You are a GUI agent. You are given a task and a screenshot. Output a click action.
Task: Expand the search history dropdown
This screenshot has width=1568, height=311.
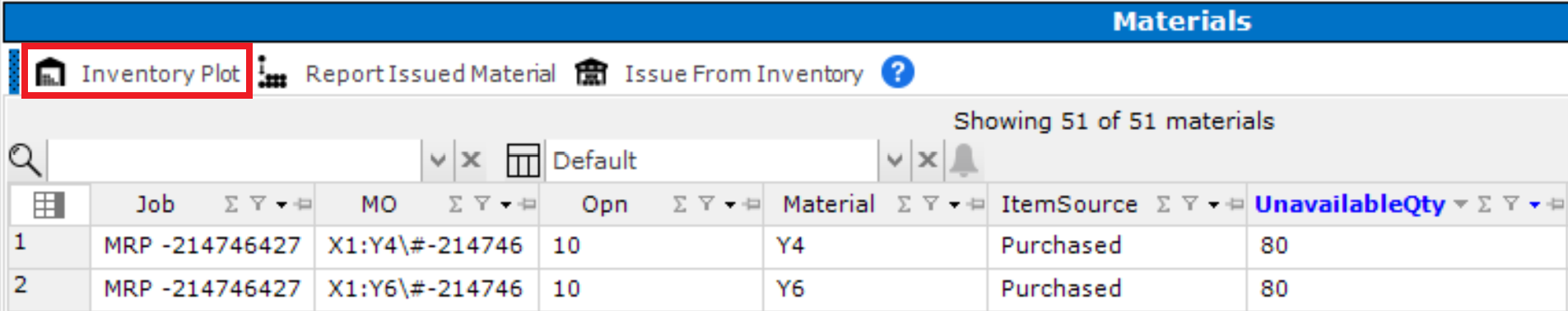(437, 160)
